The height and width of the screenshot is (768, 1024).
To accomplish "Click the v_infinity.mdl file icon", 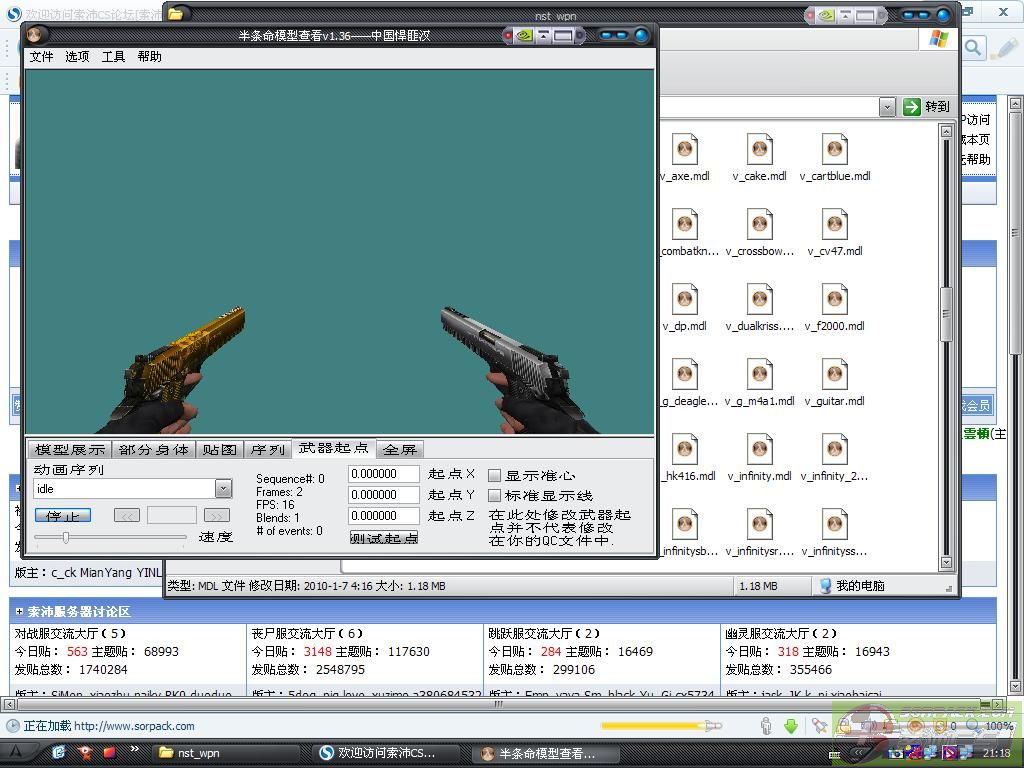I will (x=759, y=450).
